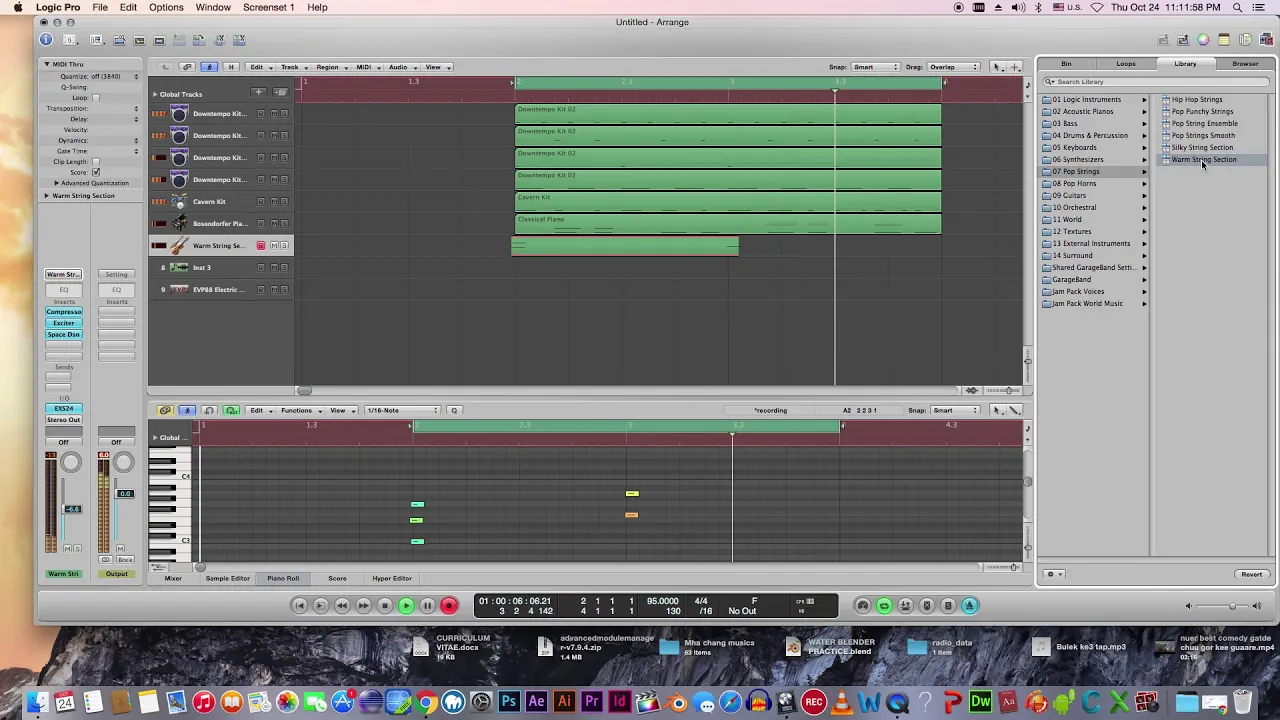This screenshot has height=720, width=1280.
Task: Switch to the Browser tab
Action: 1245,64
